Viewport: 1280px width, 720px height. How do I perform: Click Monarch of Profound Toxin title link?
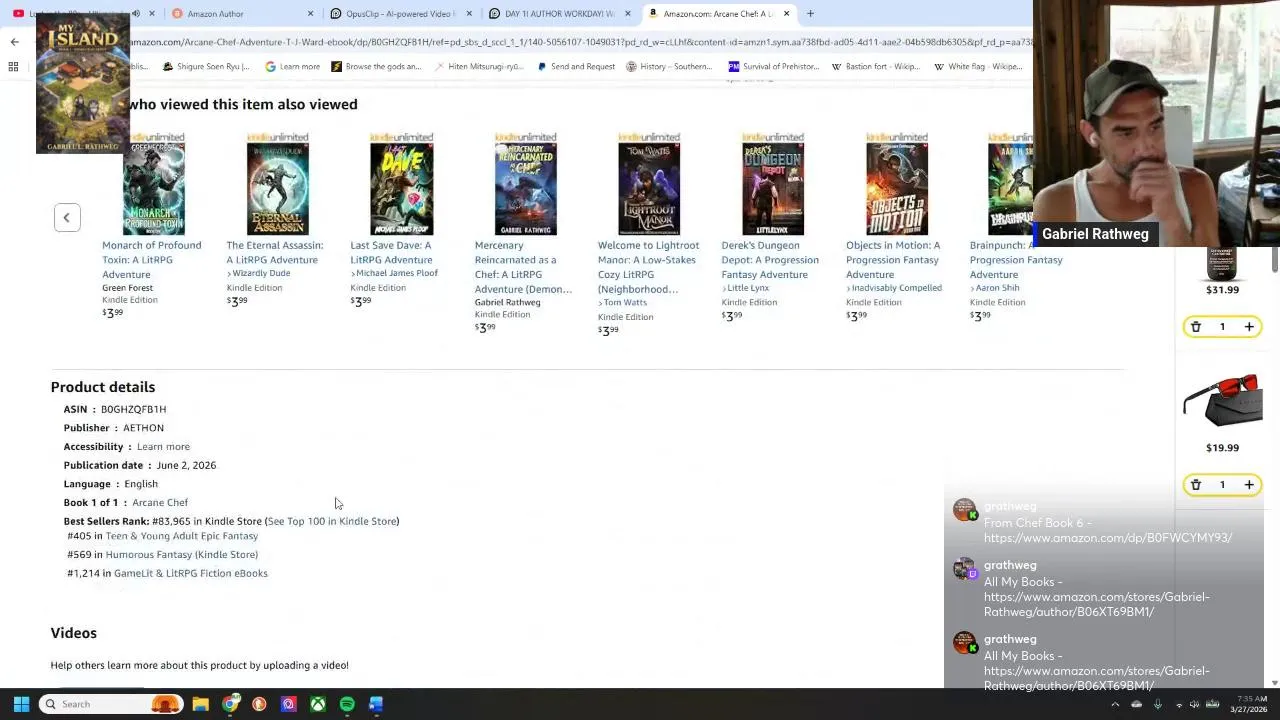(x=151, y=260)
